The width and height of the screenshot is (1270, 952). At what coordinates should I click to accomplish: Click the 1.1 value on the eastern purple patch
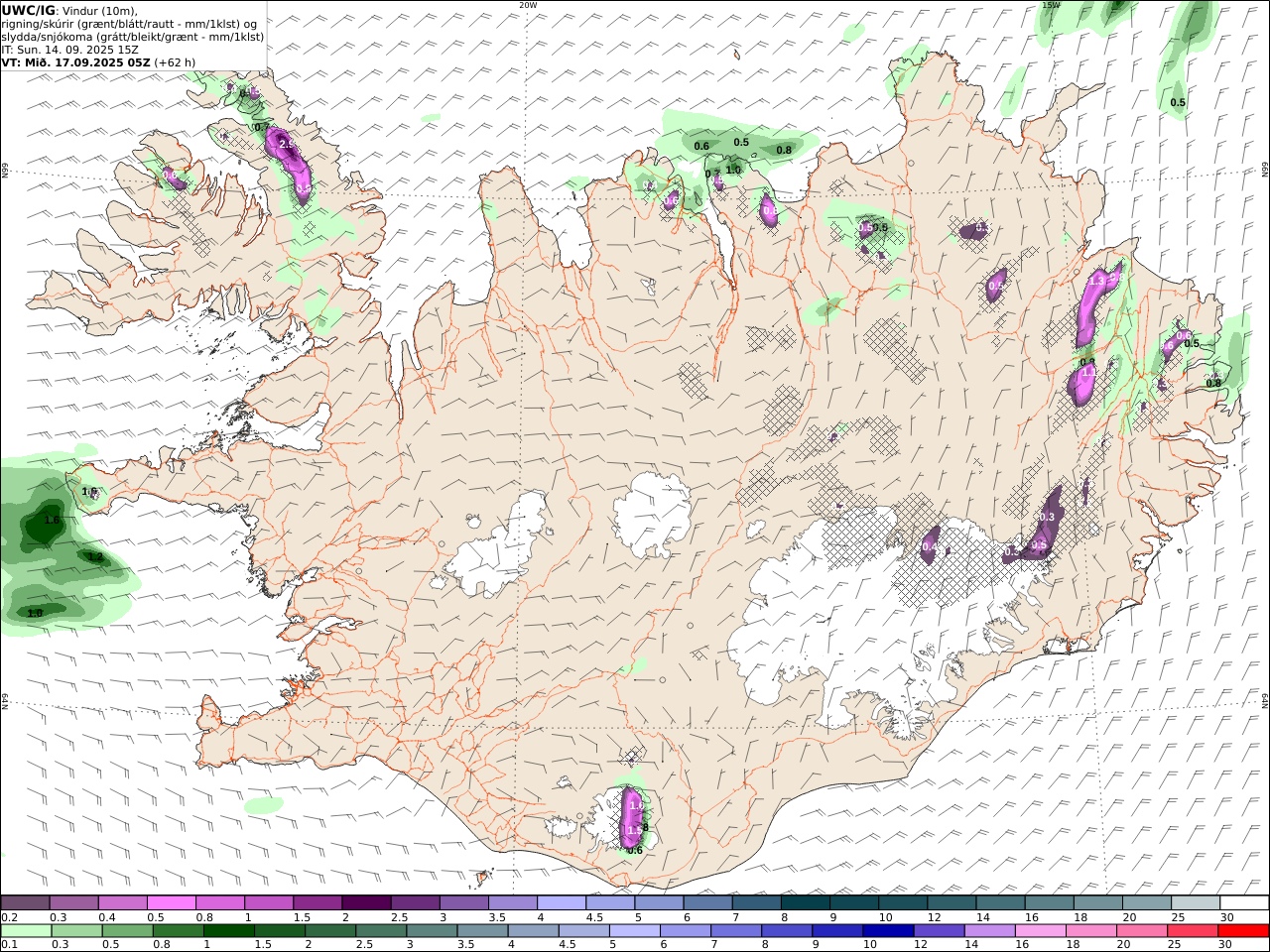click(1087, 372)
